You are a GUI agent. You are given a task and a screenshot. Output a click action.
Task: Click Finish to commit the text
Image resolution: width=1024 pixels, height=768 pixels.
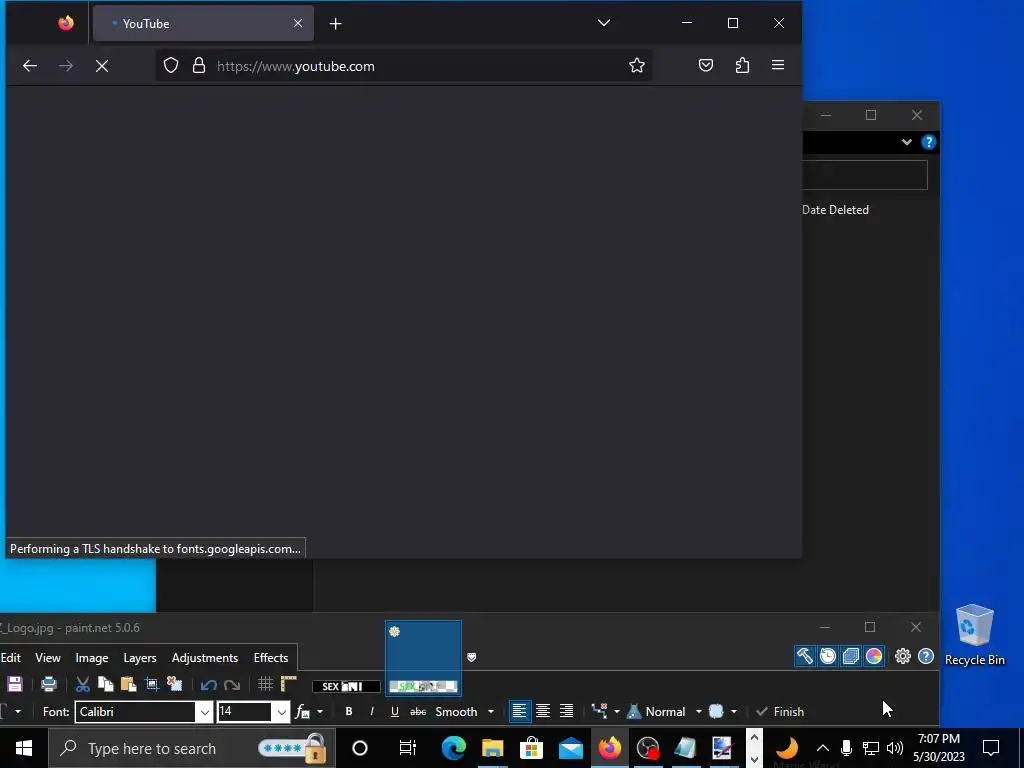click(780, 712)
